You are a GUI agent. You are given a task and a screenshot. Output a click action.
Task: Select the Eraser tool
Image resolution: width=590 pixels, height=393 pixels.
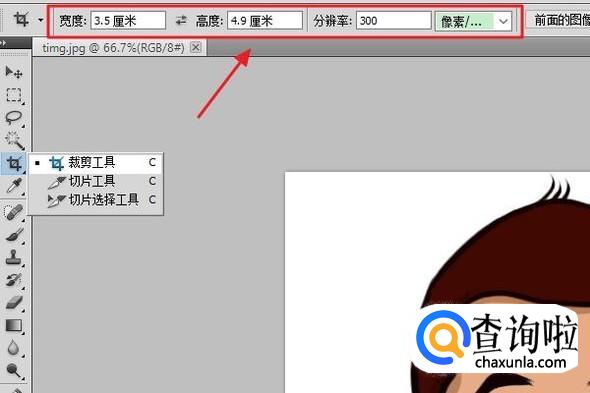coord(14,303)
